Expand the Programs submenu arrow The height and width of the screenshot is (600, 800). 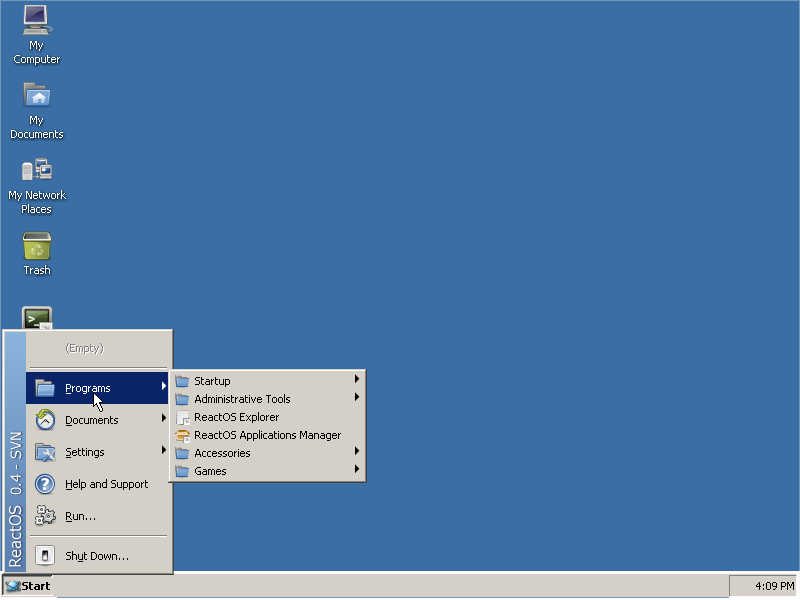coord(164,386)
